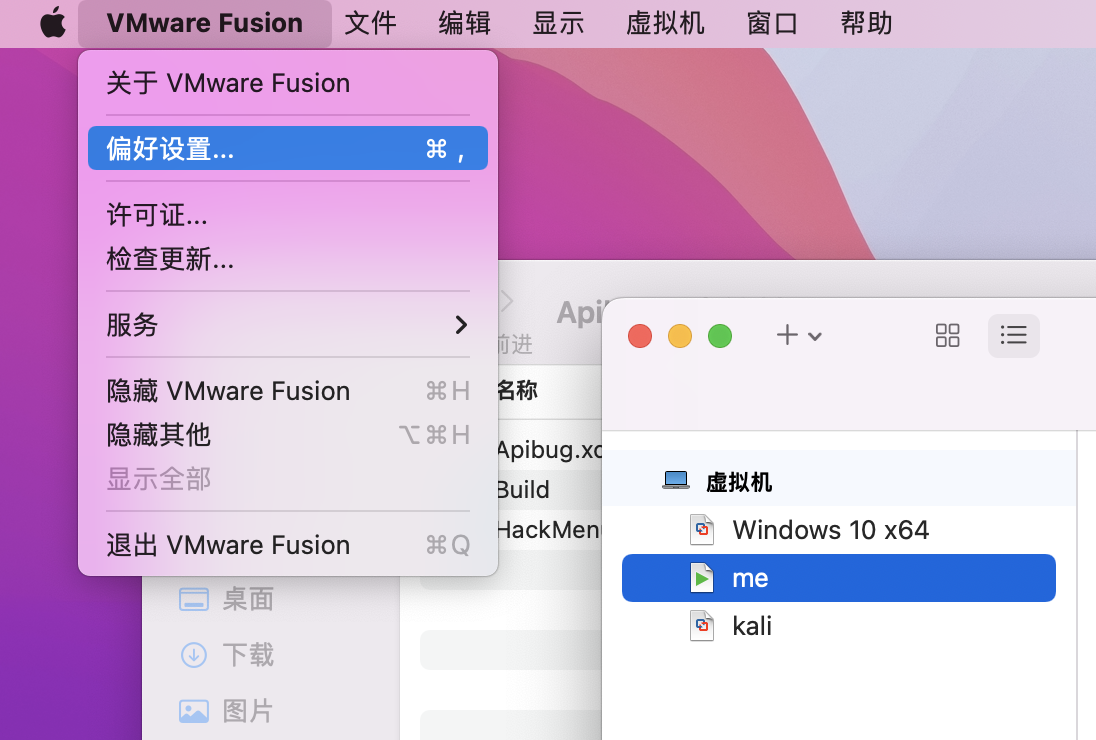Click the 虚拟机 computer icon
The width and height of the screenshot is (1096, 740).
(x=676, y=481)
